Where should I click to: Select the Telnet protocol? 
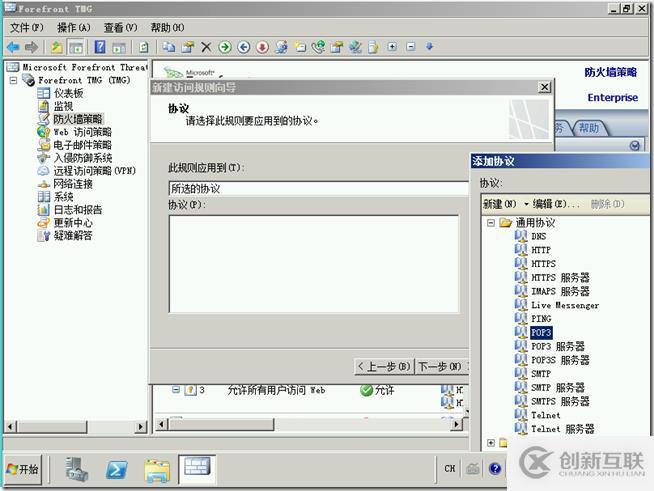(x=546, y=415)
